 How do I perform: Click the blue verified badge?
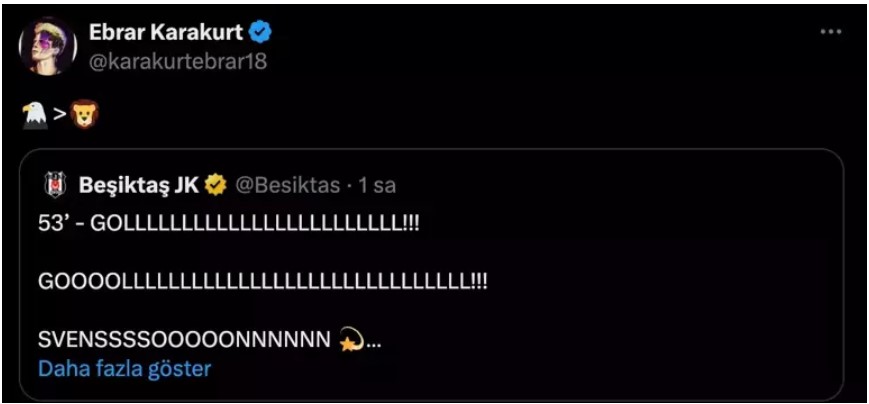[x=261, y=33]
